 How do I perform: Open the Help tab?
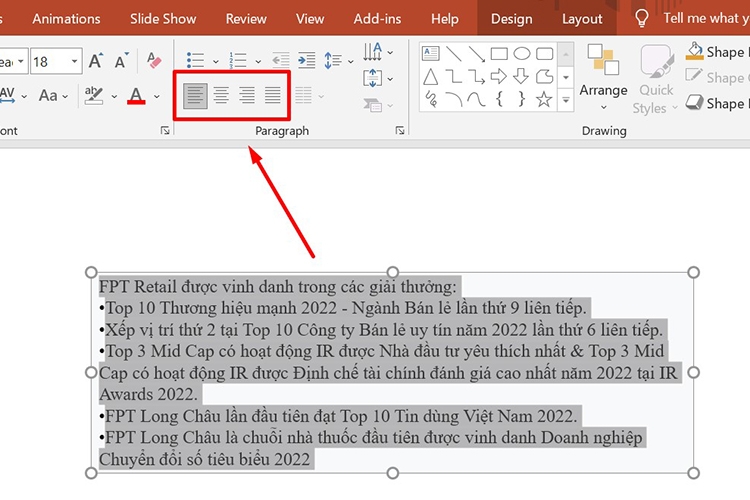tap(444, 19)
